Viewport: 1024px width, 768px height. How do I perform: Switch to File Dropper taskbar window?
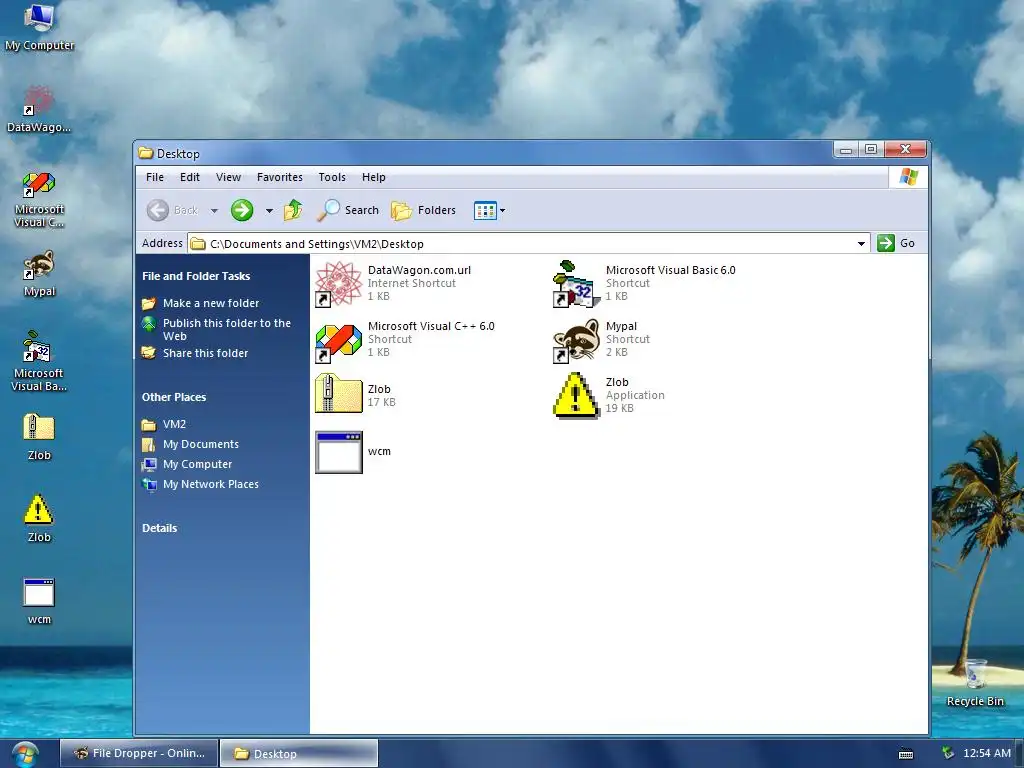tap(138, 753)
